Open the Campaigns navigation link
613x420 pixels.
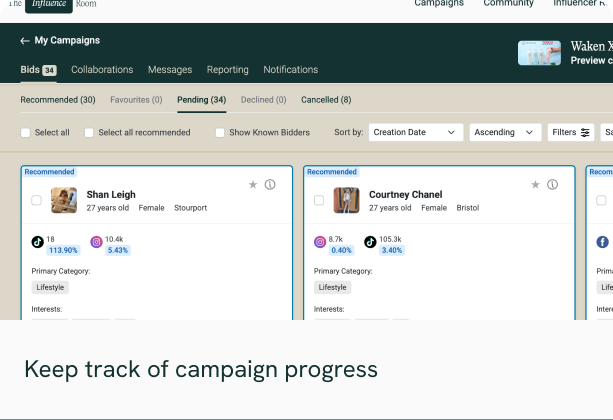tap(439, 4)
